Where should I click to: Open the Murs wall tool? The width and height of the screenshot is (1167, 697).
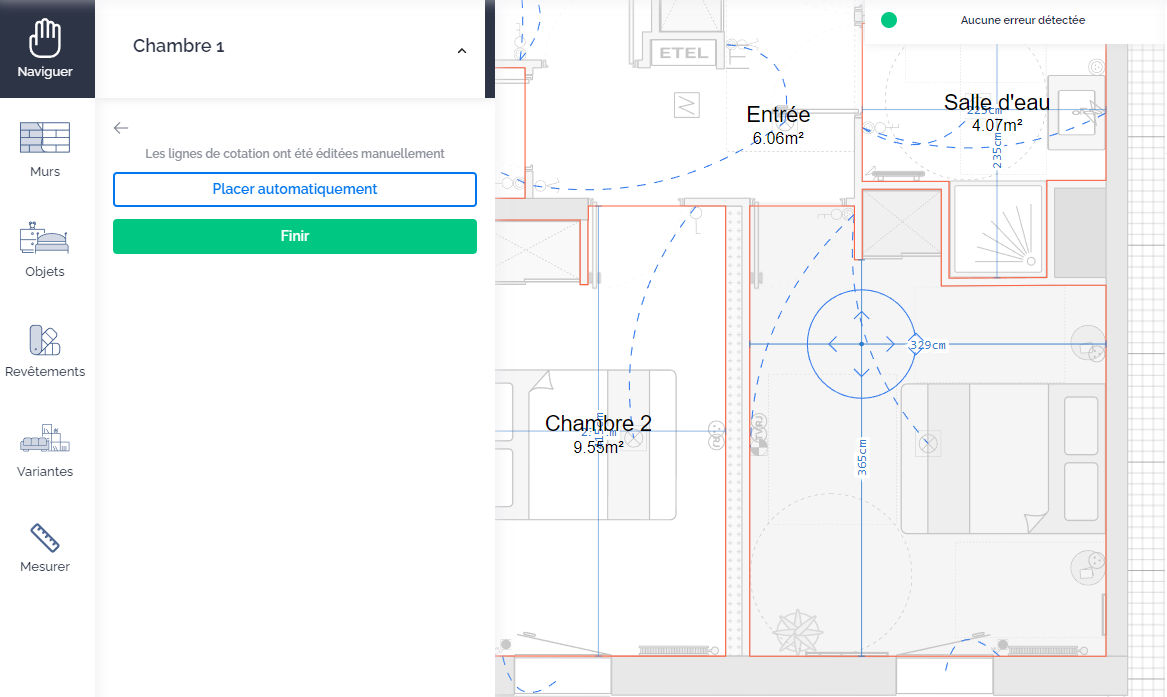(x=45, y=150)
